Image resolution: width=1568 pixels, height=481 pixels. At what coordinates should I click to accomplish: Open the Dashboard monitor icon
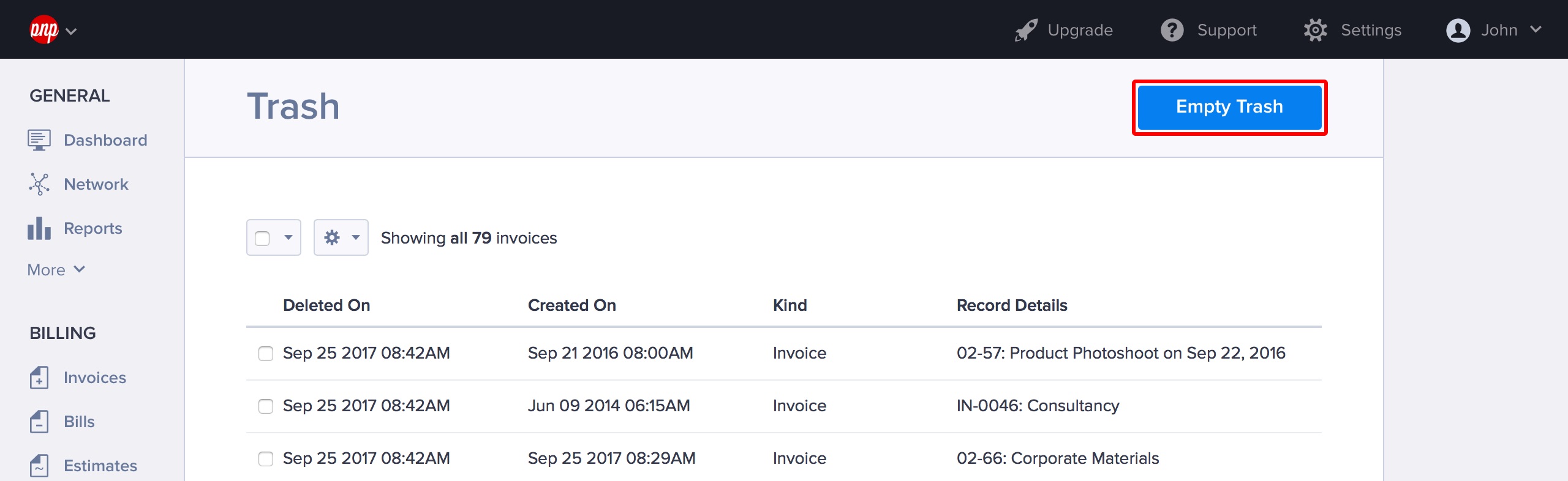point(39,140)
